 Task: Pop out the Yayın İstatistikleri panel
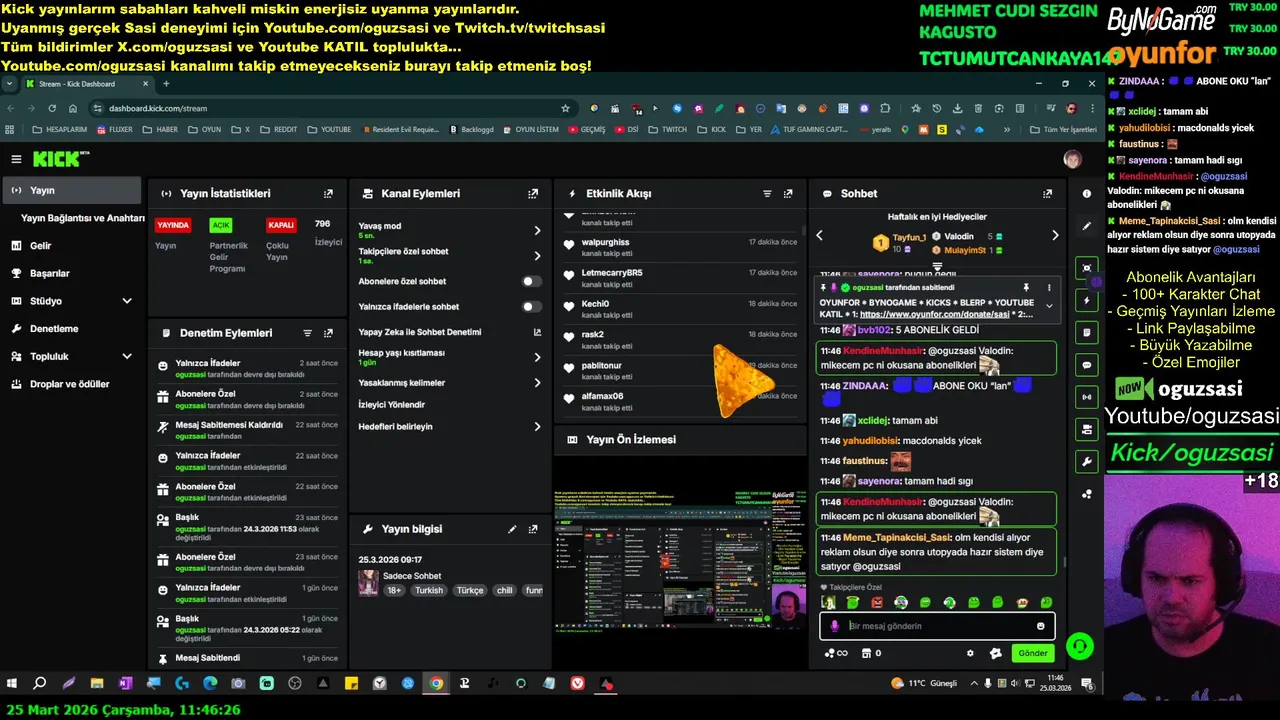tap(328, 194)
